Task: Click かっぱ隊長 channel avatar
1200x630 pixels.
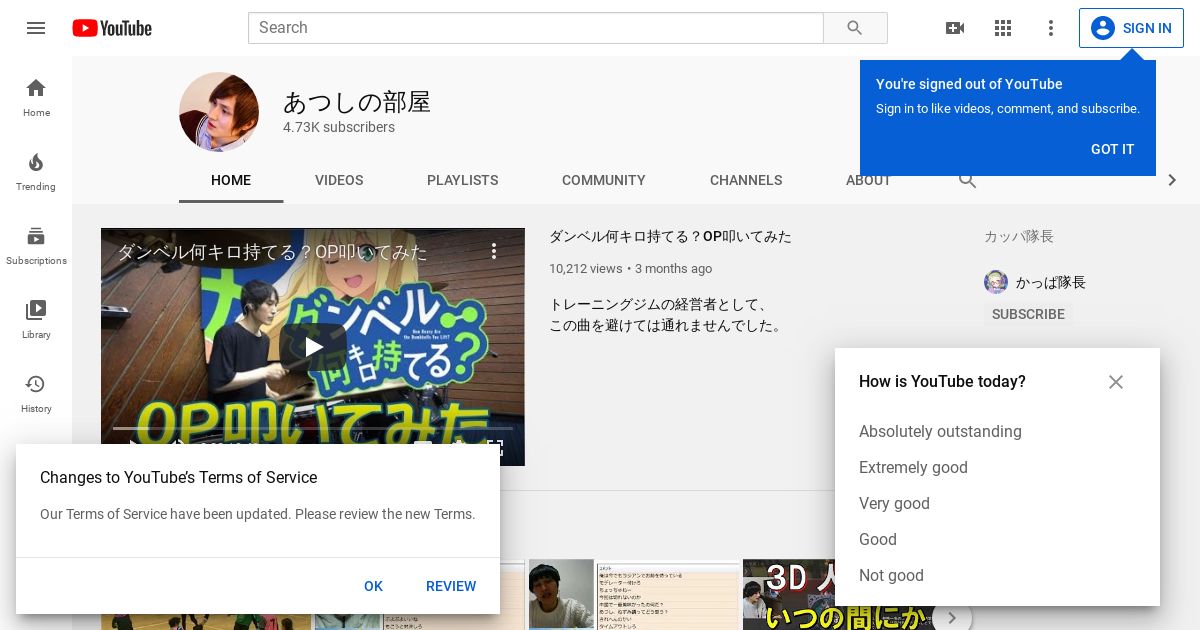Action: coord(996,282)
